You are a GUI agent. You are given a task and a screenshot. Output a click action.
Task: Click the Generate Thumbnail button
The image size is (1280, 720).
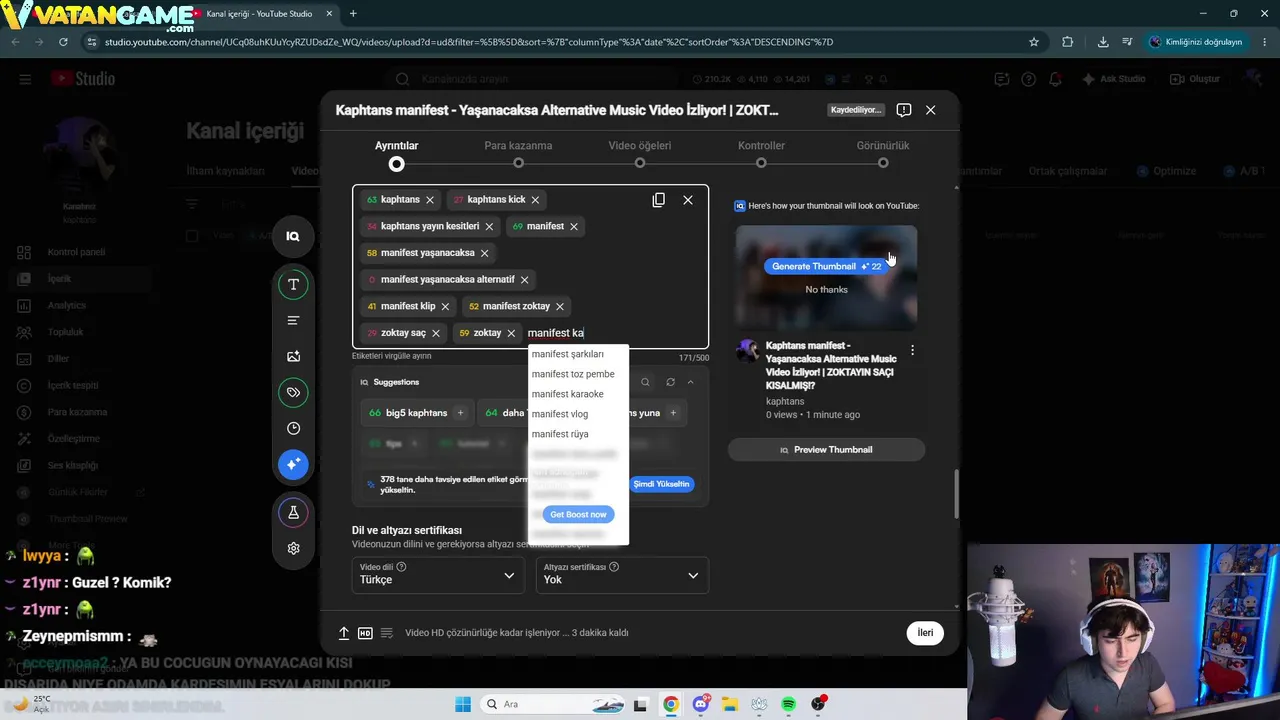[826, 266]
